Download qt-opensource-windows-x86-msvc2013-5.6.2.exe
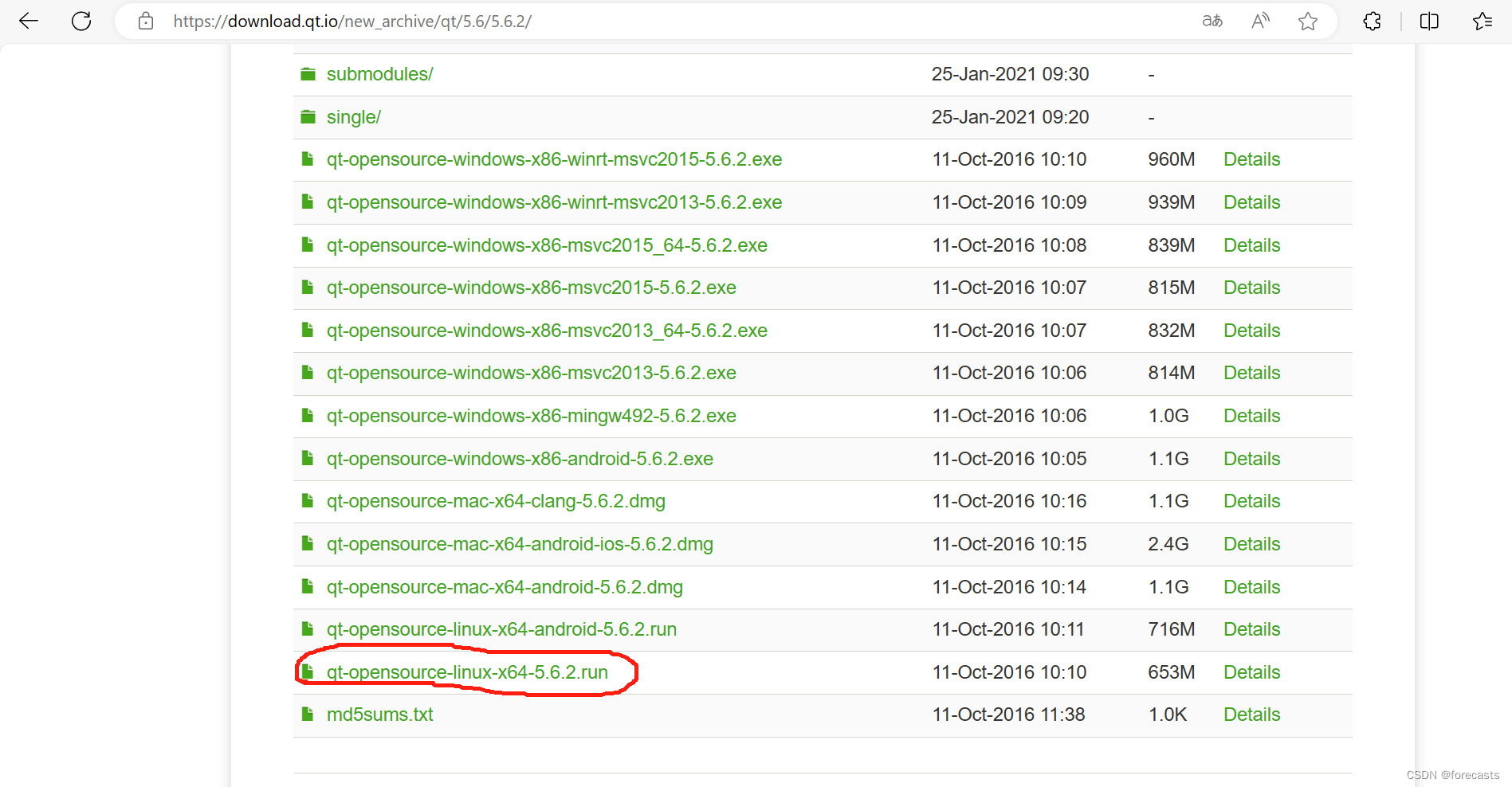1512x787 pixels. (532, 373)
